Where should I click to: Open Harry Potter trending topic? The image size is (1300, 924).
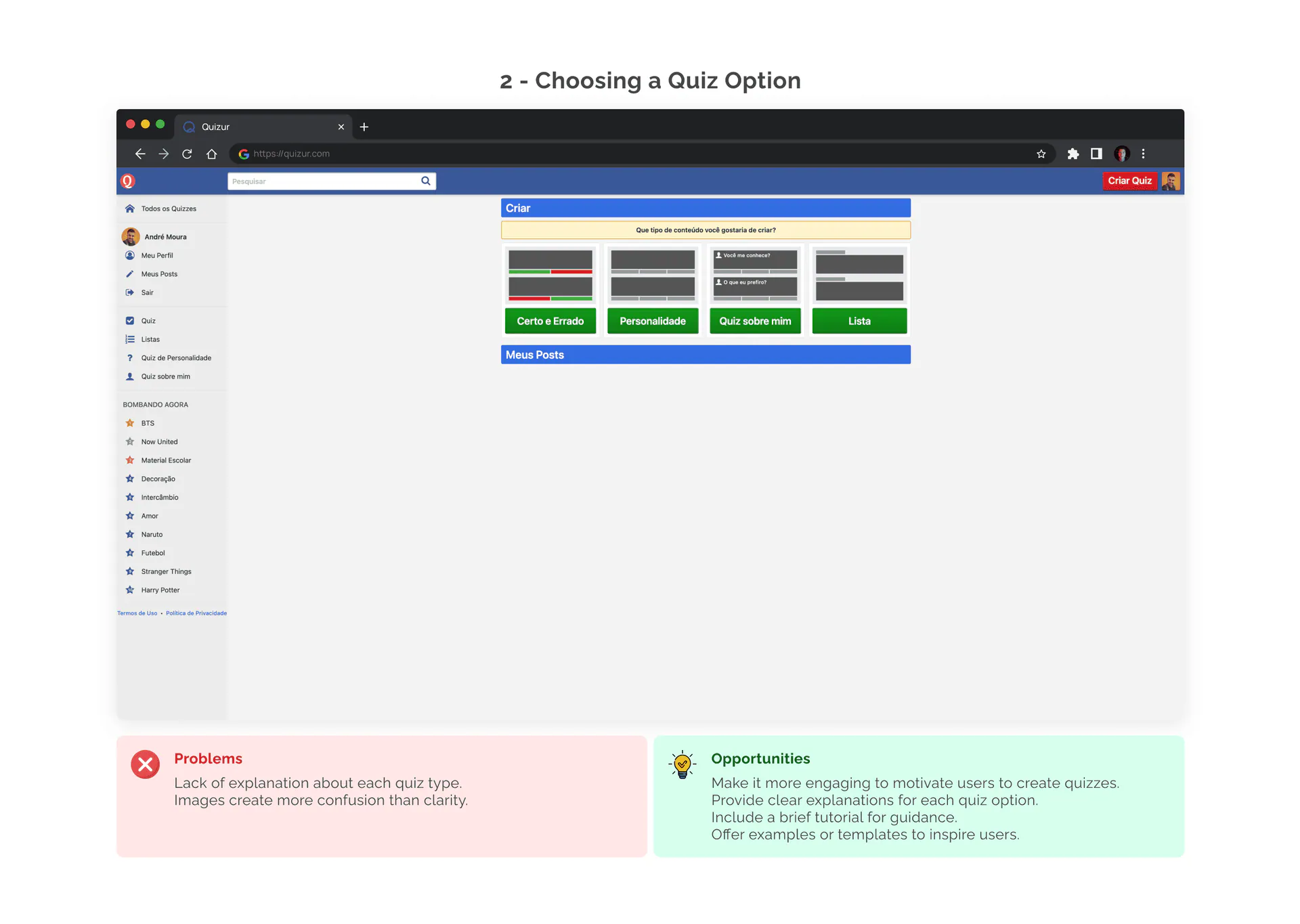[x=160, y=590]
